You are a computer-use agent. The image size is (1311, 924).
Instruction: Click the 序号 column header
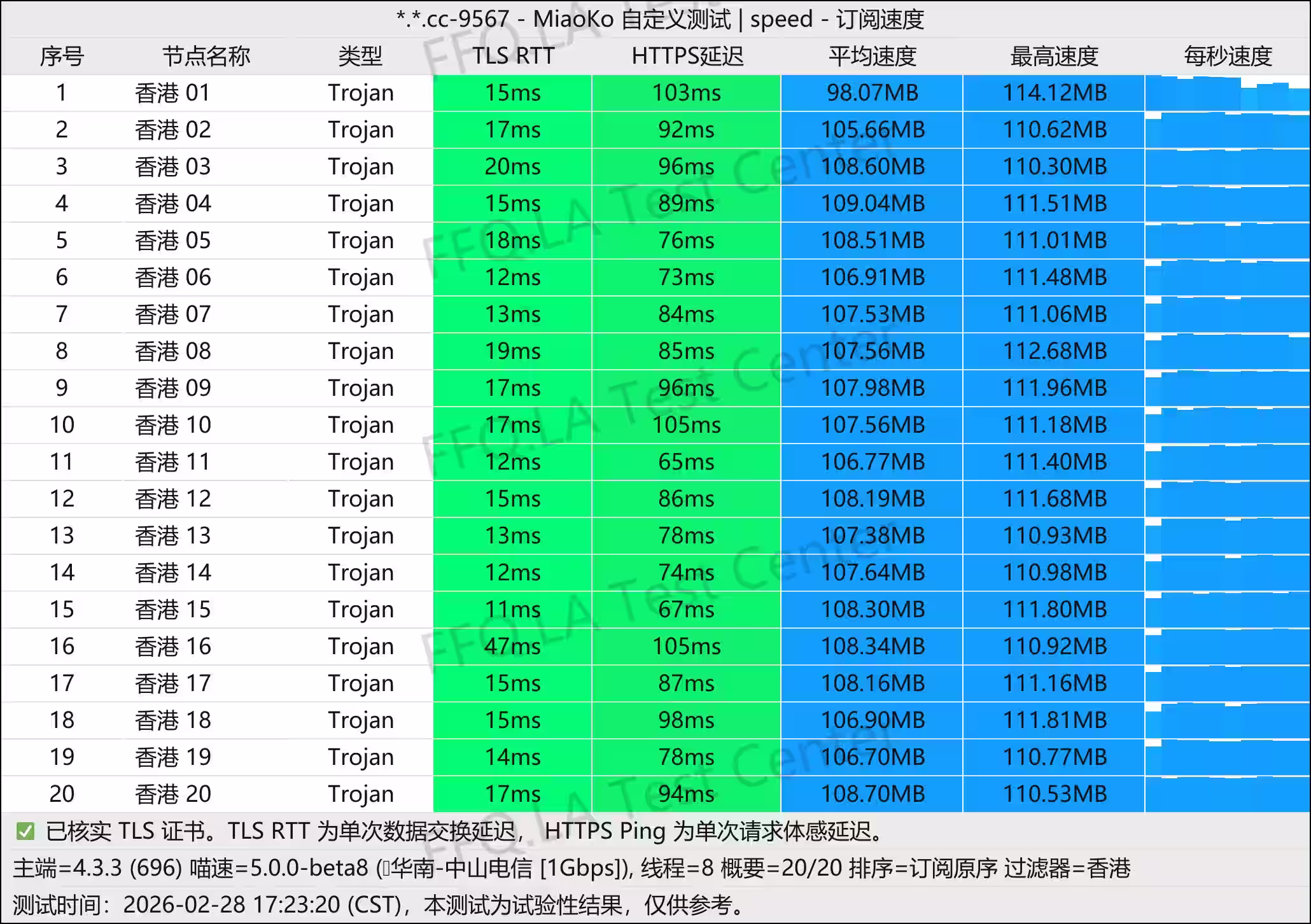point(62,56)
